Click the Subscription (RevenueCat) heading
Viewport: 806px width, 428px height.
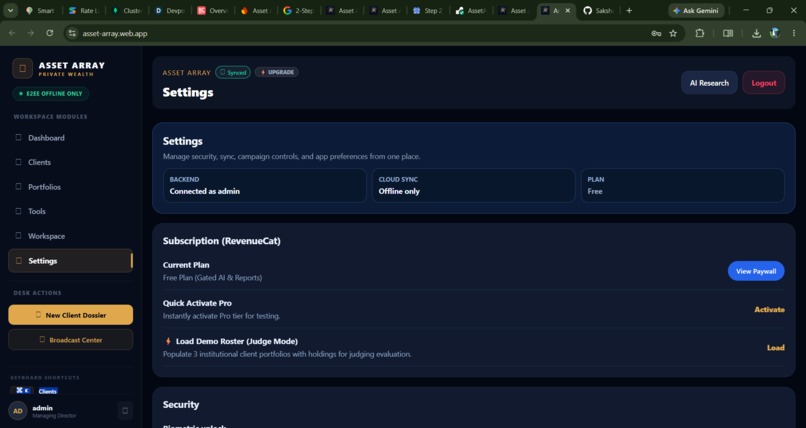222,240
